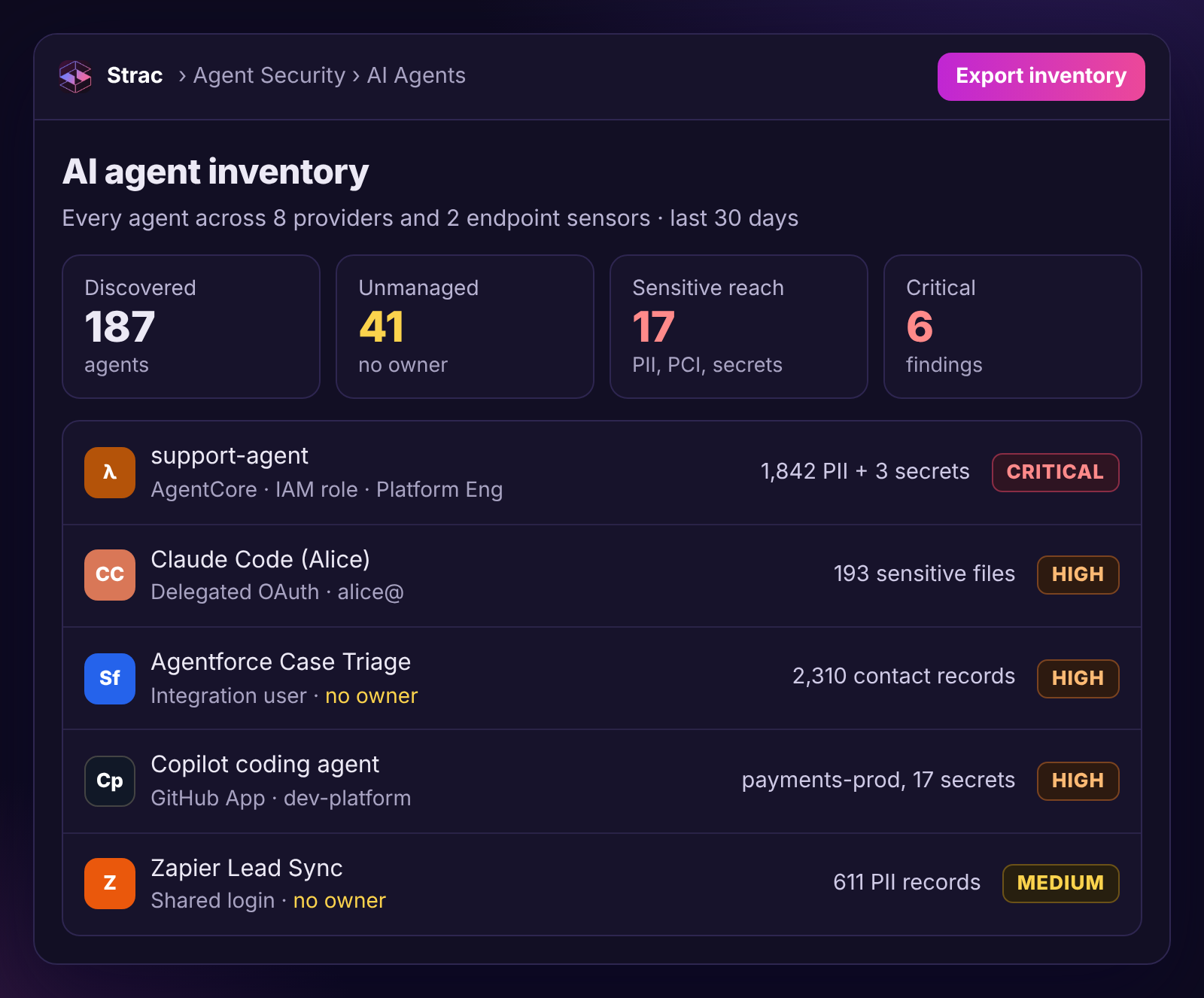Click the CRITICAL severity badge
This screenshot has width=1204, height=998.
(x=1056, y=473)
